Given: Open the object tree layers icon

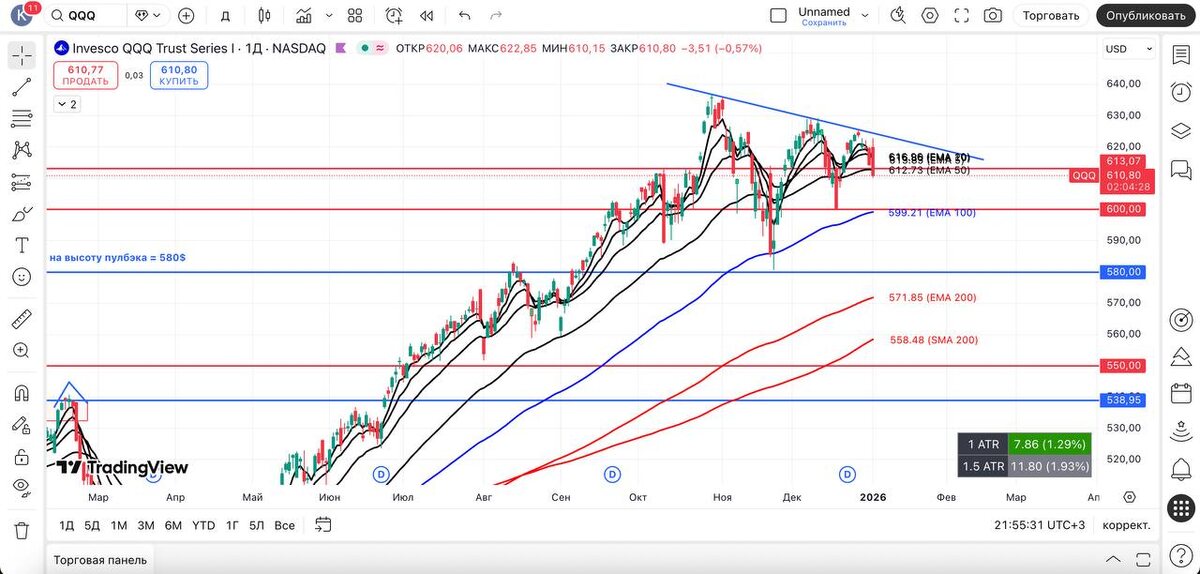Looking at the screenshot, I should pos(1181,130).
